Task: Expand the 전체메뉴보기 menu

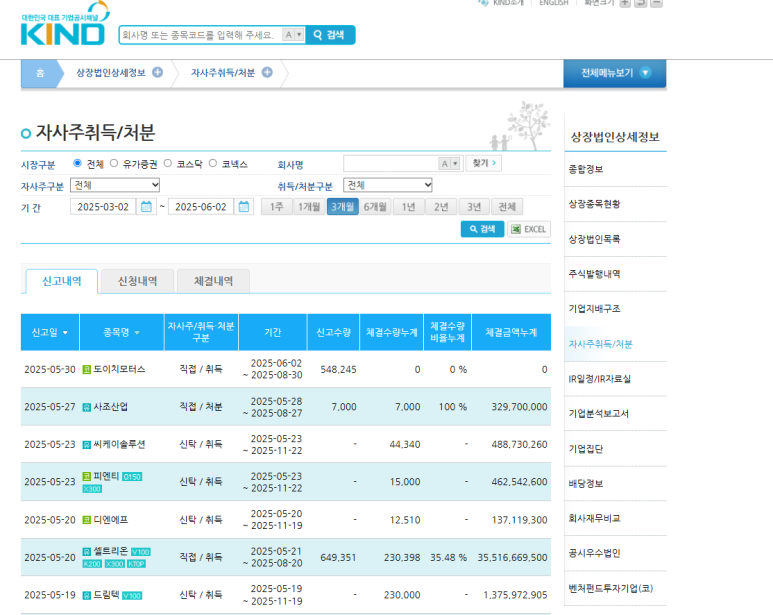Action: [615, 73]
